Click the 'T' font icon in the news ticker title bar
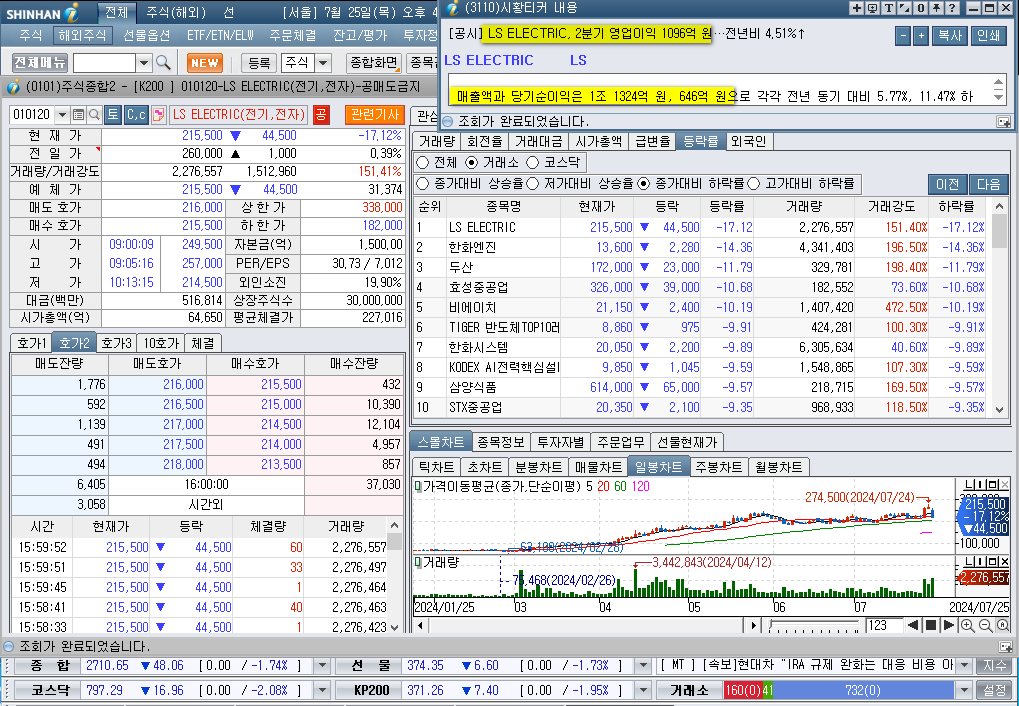The height and width of the screenshot is (706, 1019). tap(888, 8)
